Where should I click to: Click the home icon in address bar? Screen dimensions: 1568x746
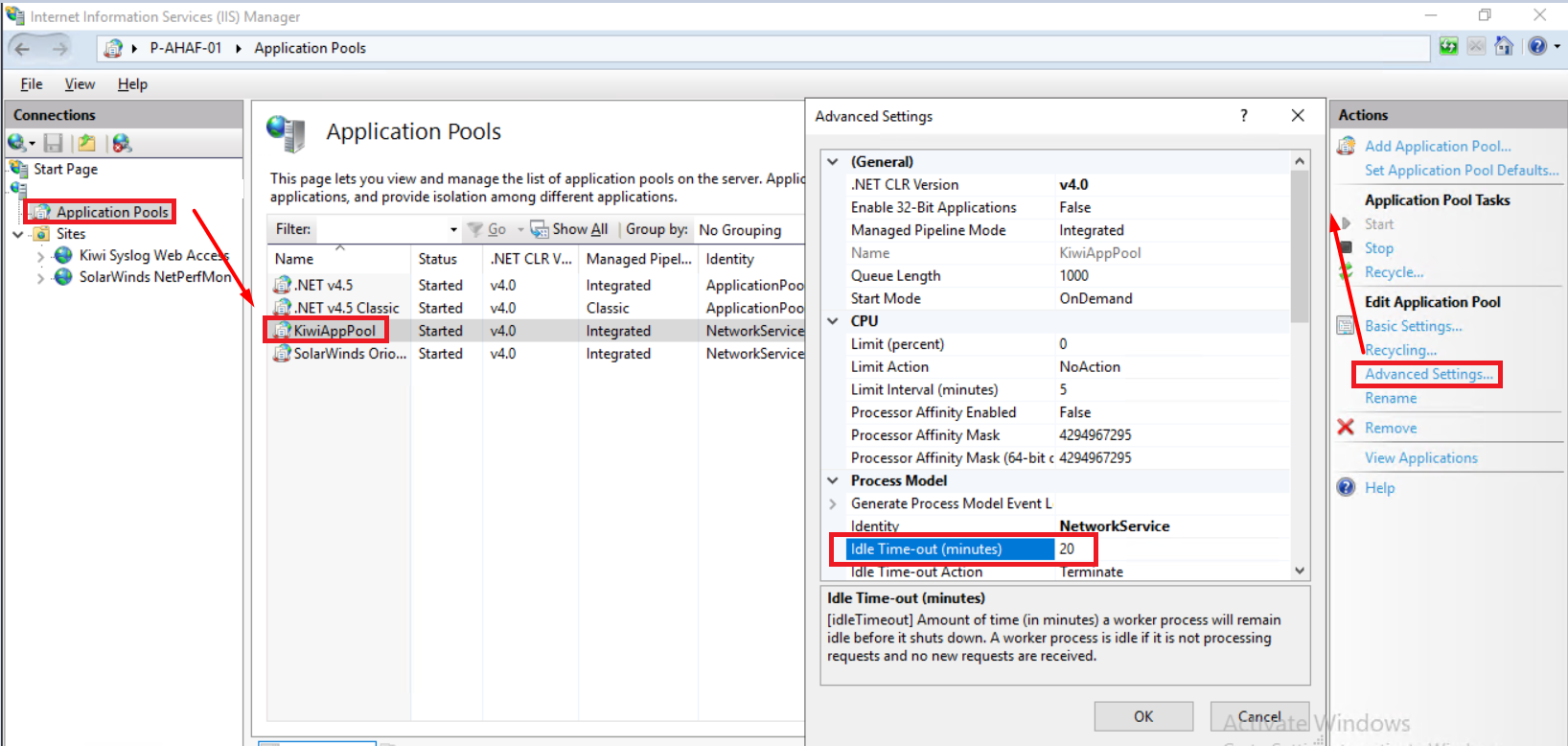click(x=1504, y=46)
